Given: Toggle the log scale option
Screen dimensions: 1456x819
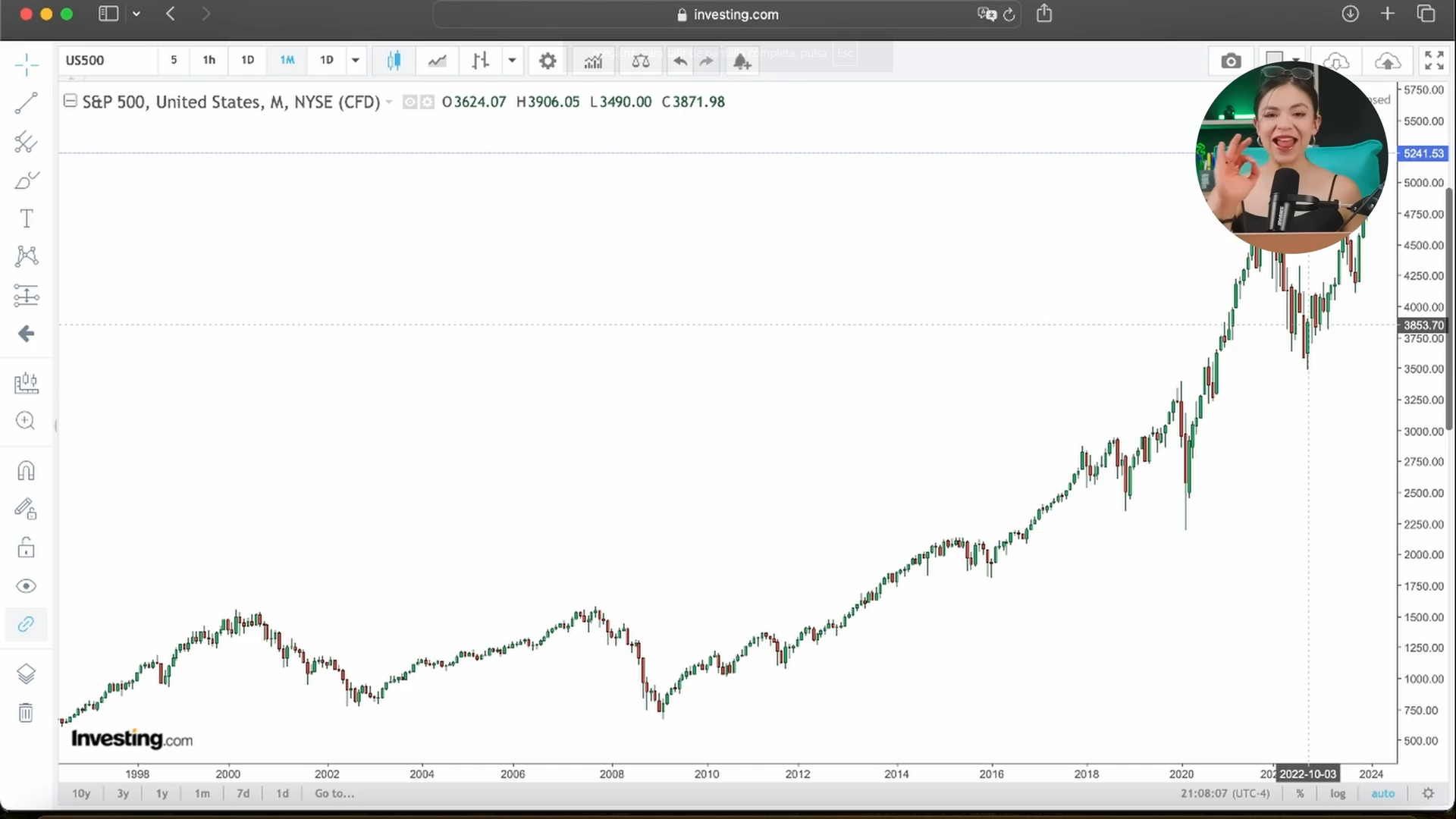Looking at the screenshot, I should [x=1338, y=793].
